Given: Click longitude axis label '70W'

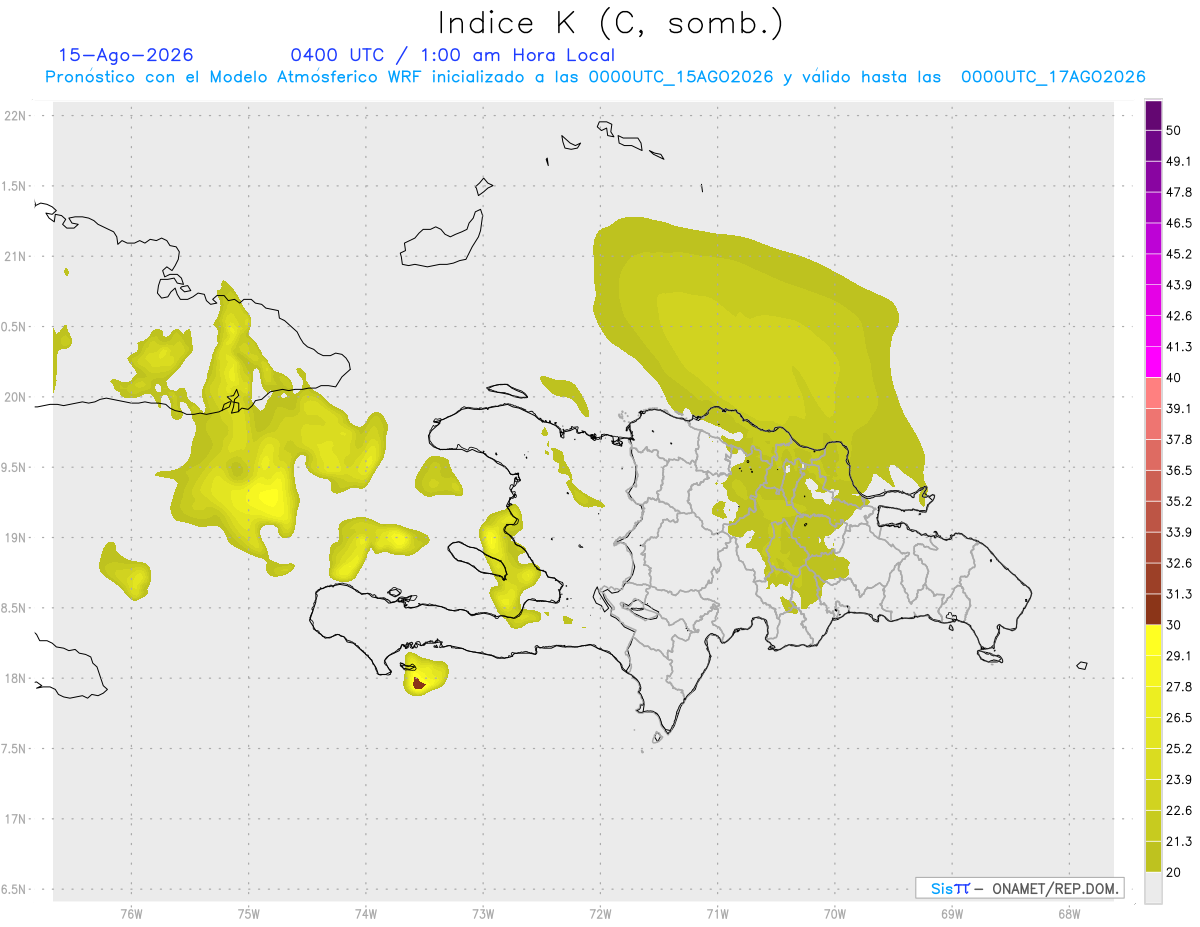Looking at the screenshot, I should pos(834,913).
